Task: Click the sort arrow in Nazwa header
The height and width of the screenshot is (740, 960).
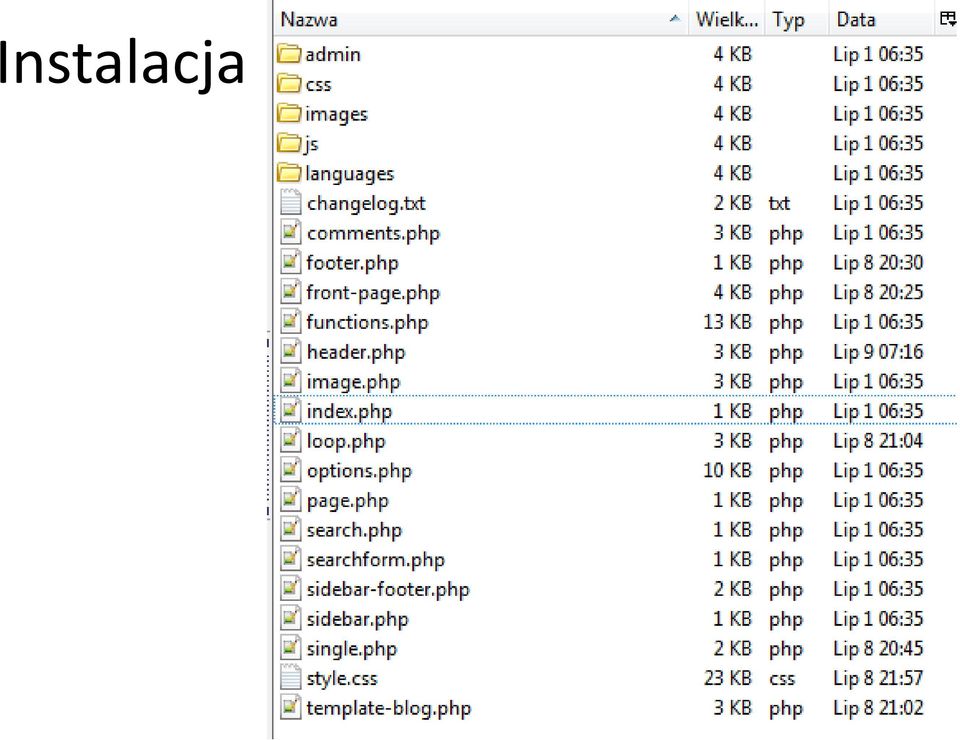Action: pos(675,18)
